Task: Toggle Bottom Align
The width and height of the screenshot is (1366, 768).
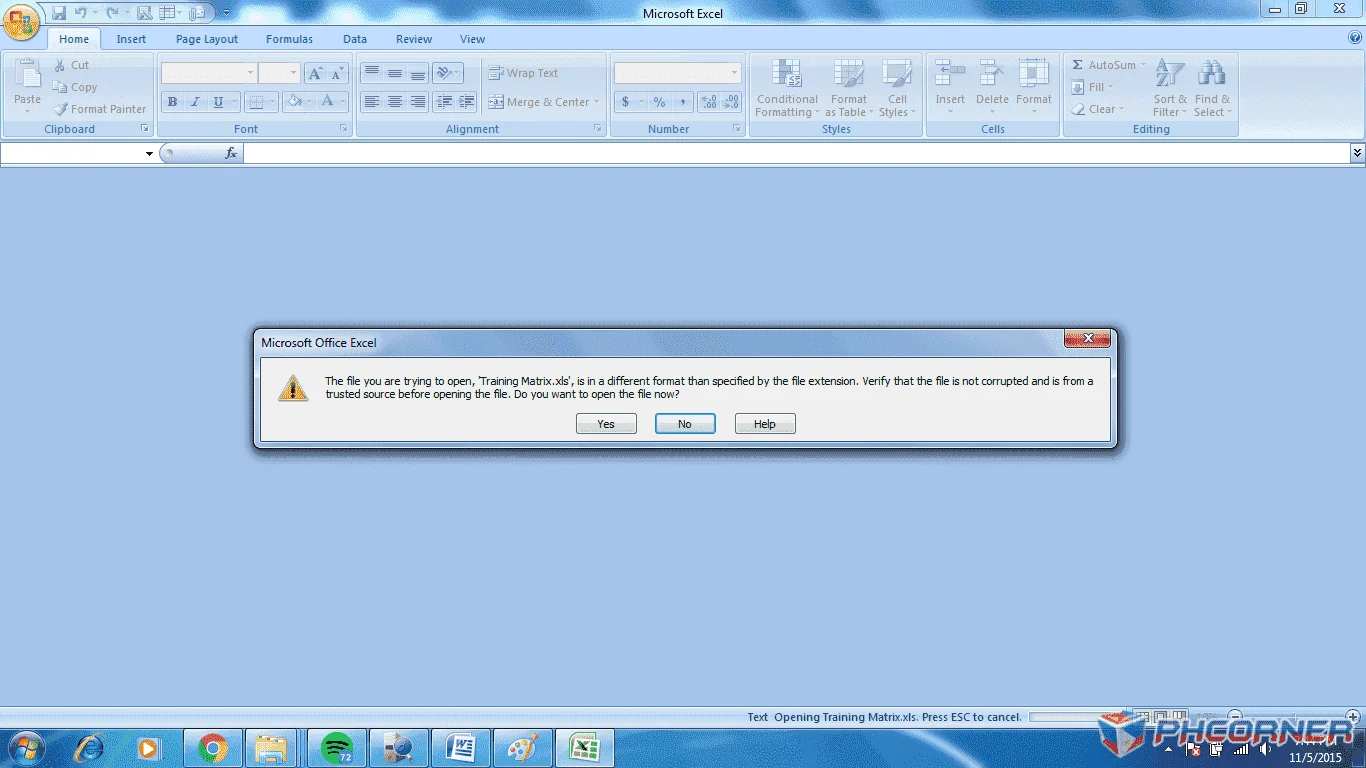Action: (x=418, y=73)
